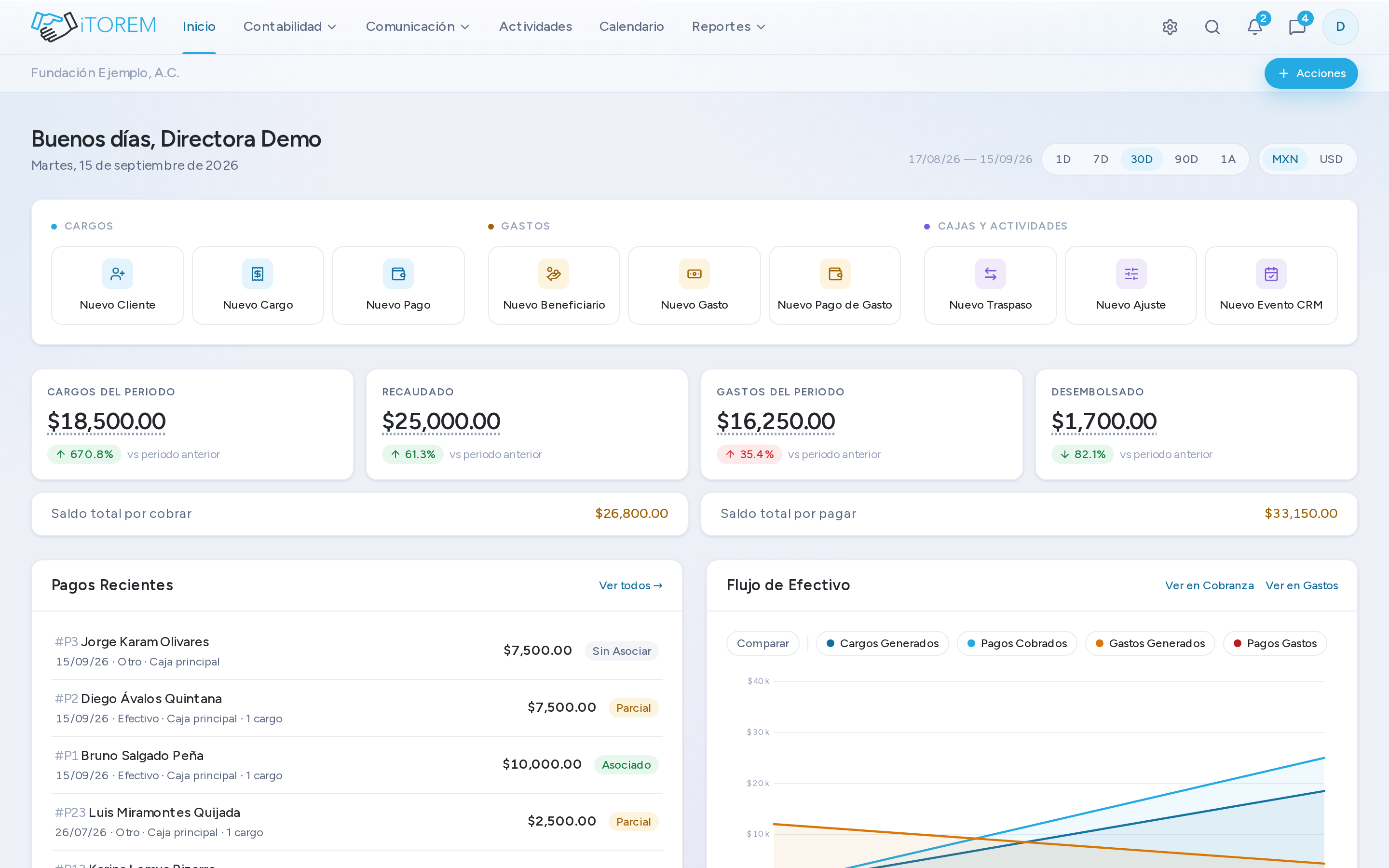This screenshot has width=1389, height=868.
Task: Open the Calendario page
Action: point(631,27)
